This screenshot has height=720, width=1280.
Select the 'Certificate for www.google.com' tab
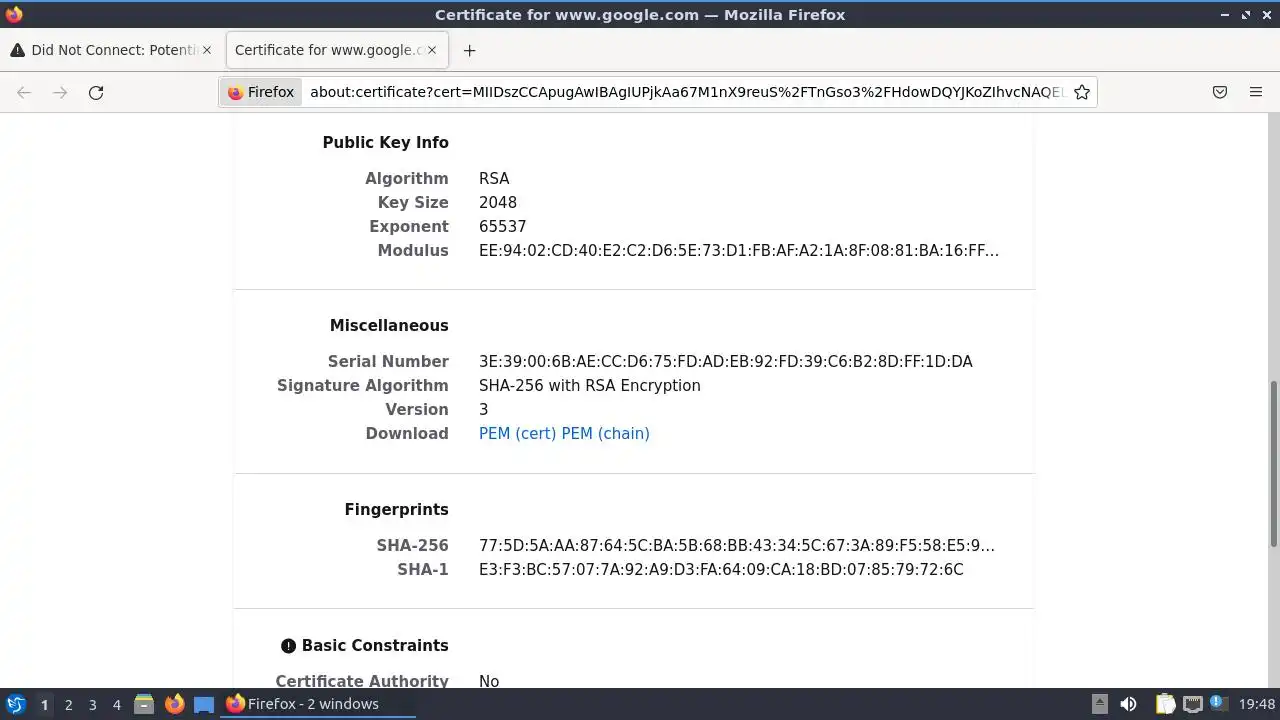(337, 50)
